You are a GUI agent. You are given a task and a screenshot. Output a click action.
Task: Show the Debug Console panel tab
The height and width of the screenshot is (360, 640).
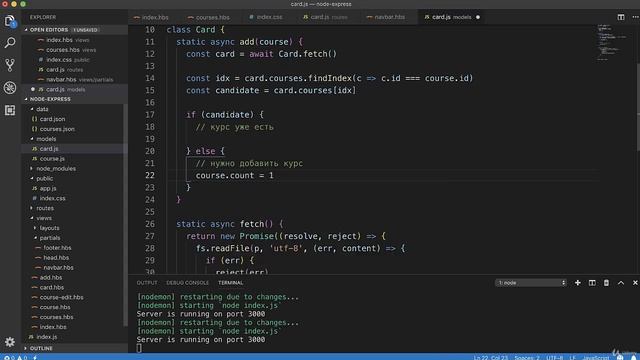(x=187, y=283)
